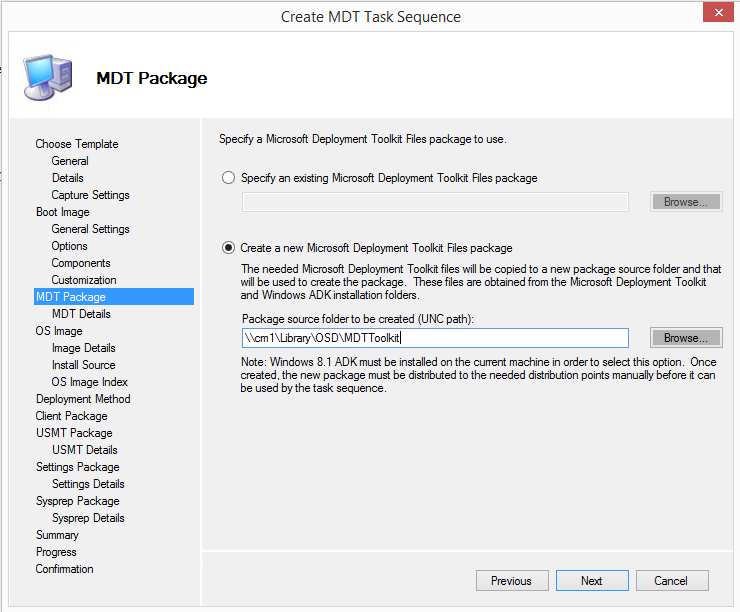This screenshot has width=740, height=612.
Task: Close the Create MDT Task Sequence dialog
Action: 718,12
